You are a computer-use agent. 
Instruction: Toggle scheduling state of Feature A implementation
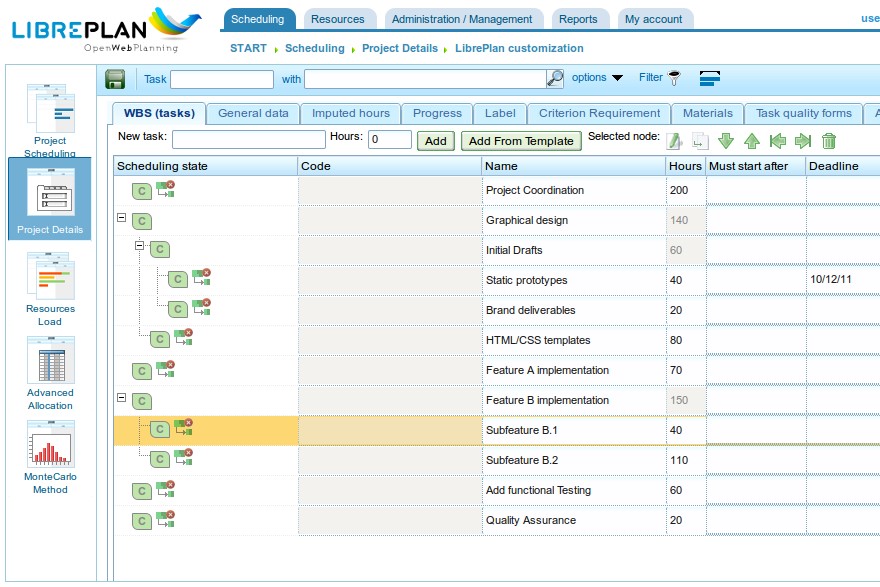coord(142,371)
